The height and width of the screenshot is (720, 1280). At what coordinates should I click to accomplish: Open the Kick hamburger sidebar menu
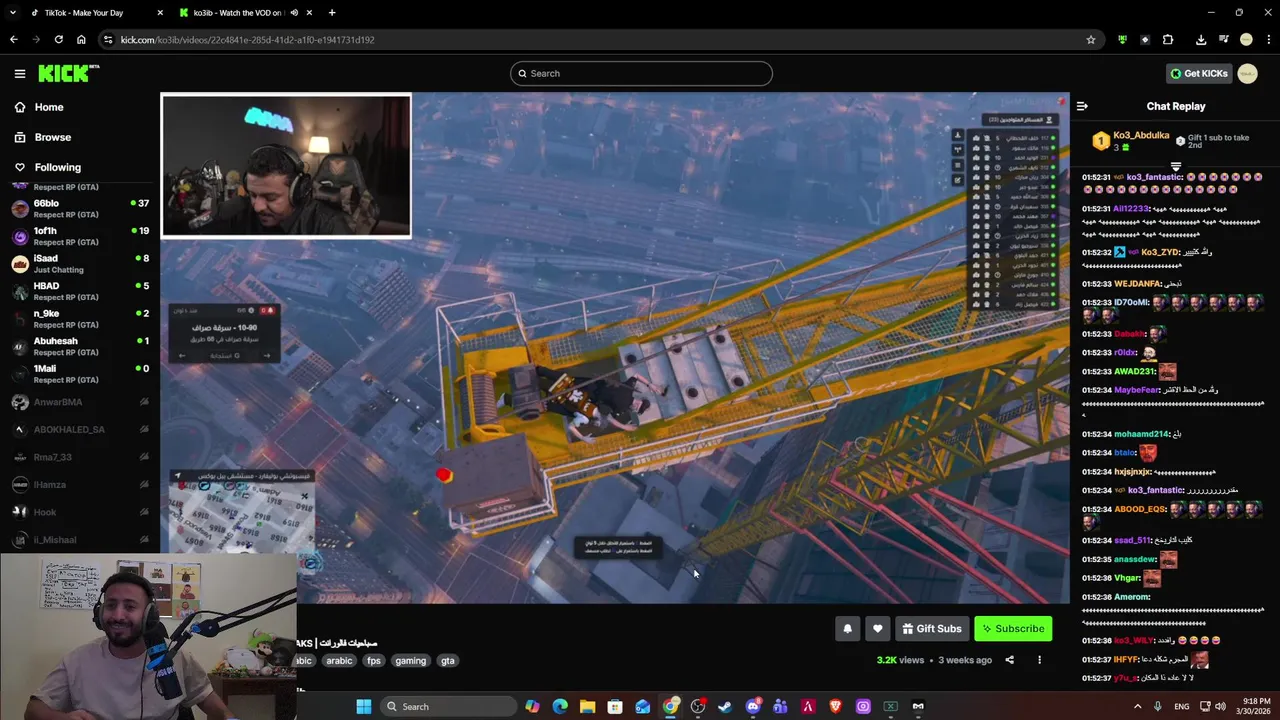pyautogui.click(x=20, y=73)
